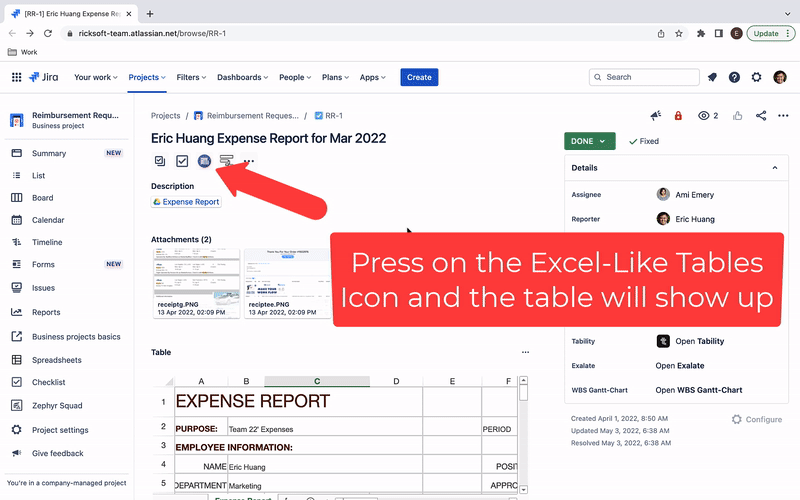Open reciptee.PNG attachment thumbnail

pos(288,283)
